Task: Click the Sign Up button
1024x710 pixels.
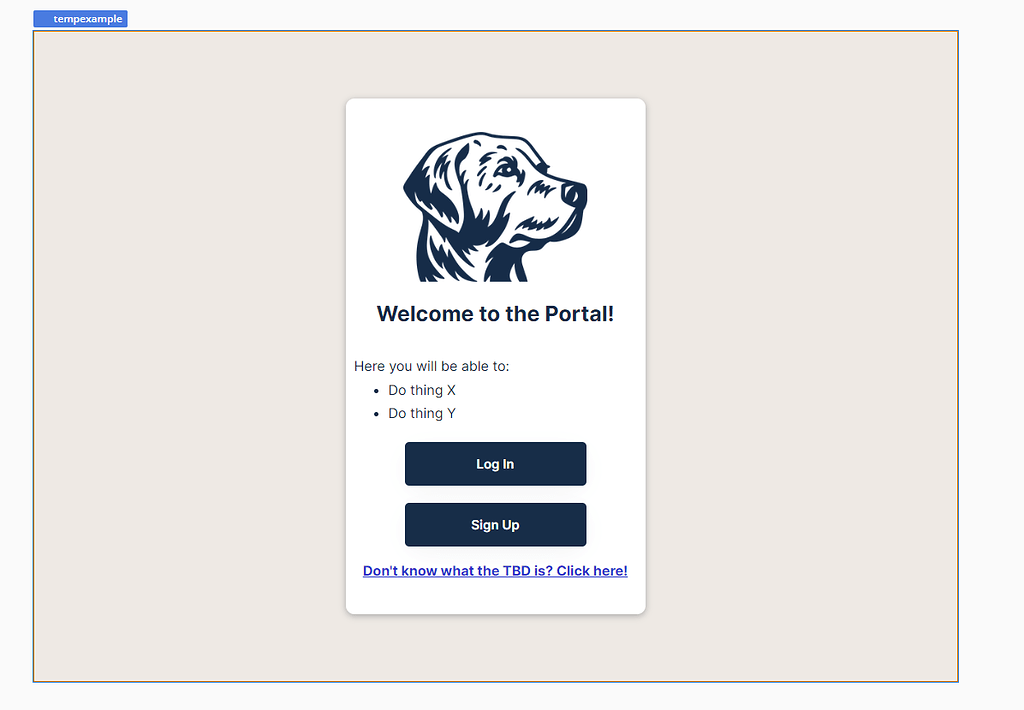Action: tap(495, 524)
